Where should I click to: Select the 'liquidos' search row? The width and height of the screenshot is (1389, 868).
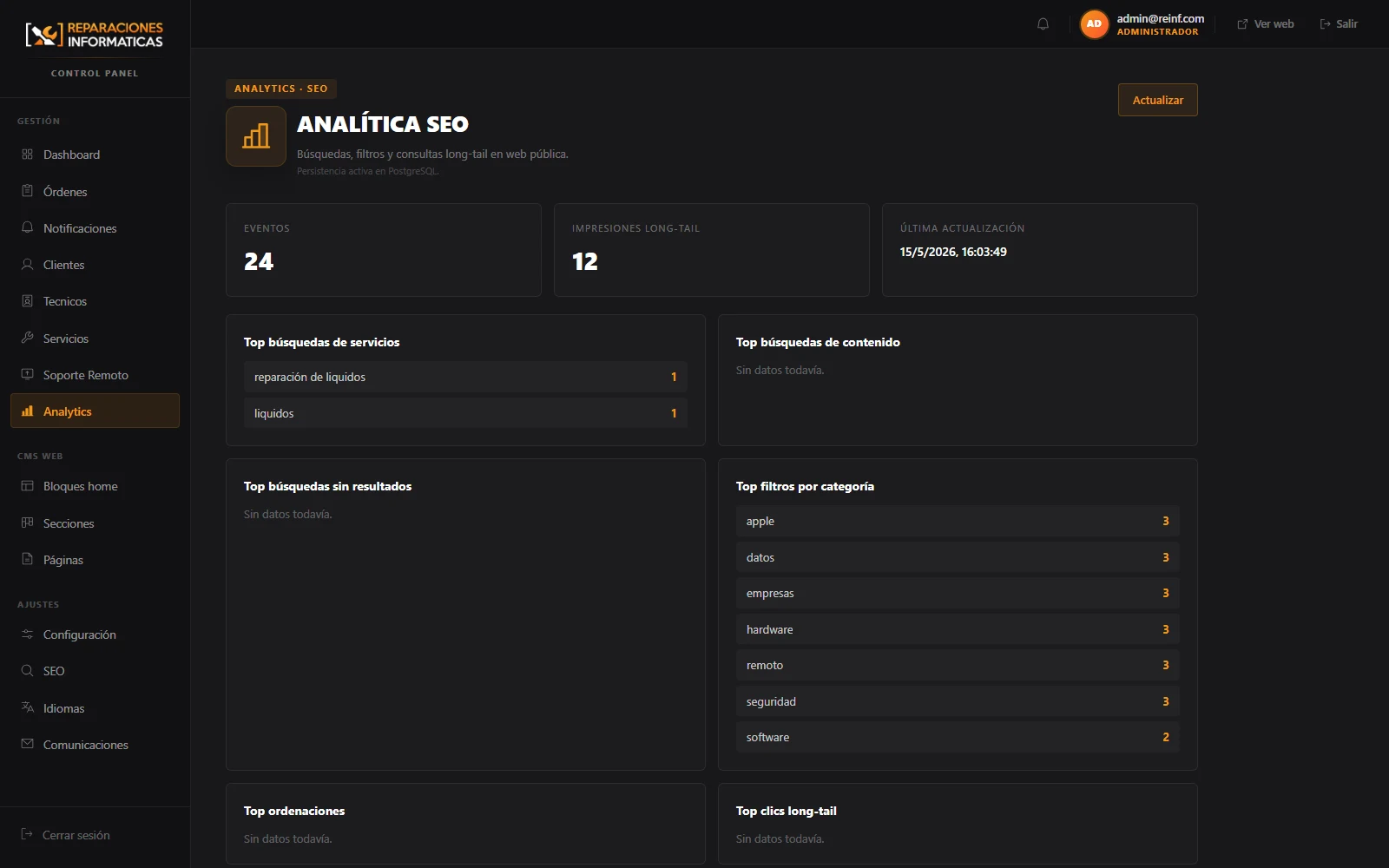tap(465, 413)
